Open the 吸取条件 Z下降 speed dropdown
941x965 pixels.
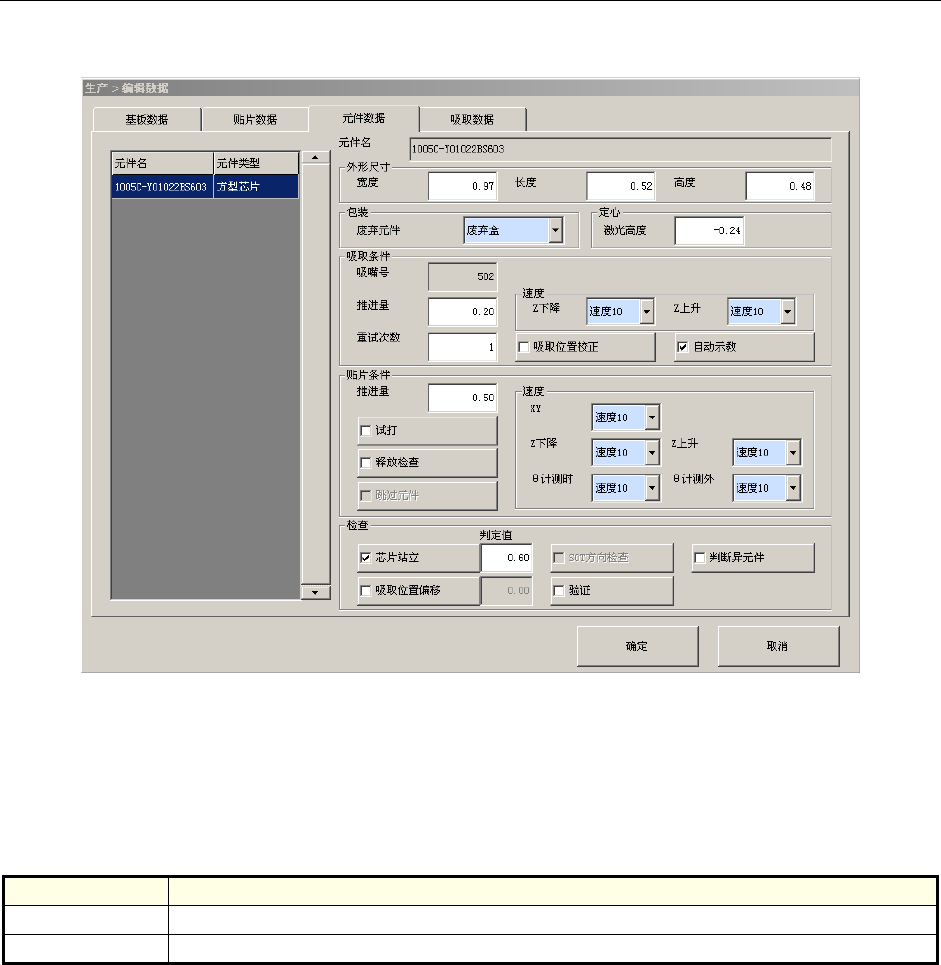tap(620, 311)
